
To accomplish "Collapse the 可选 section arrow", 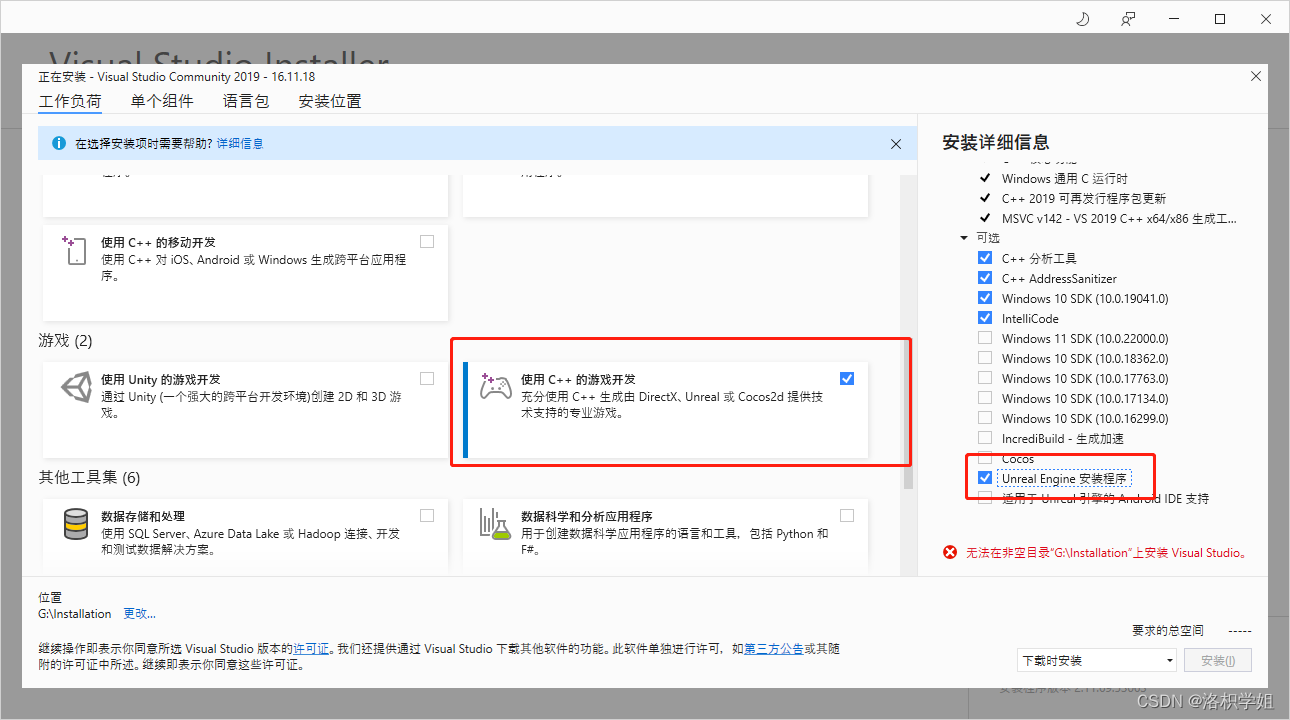I will 964,238.
